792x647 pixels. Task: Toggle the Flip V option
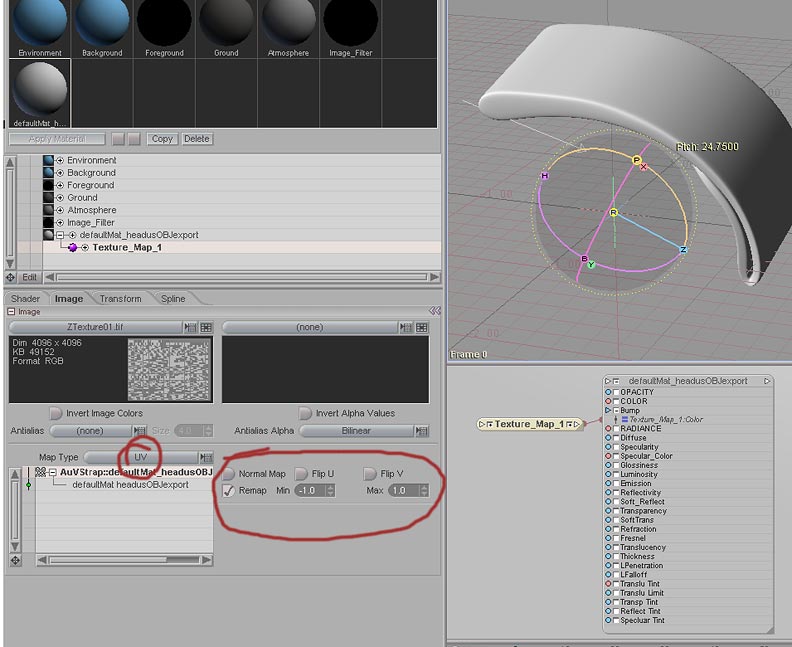370,474
